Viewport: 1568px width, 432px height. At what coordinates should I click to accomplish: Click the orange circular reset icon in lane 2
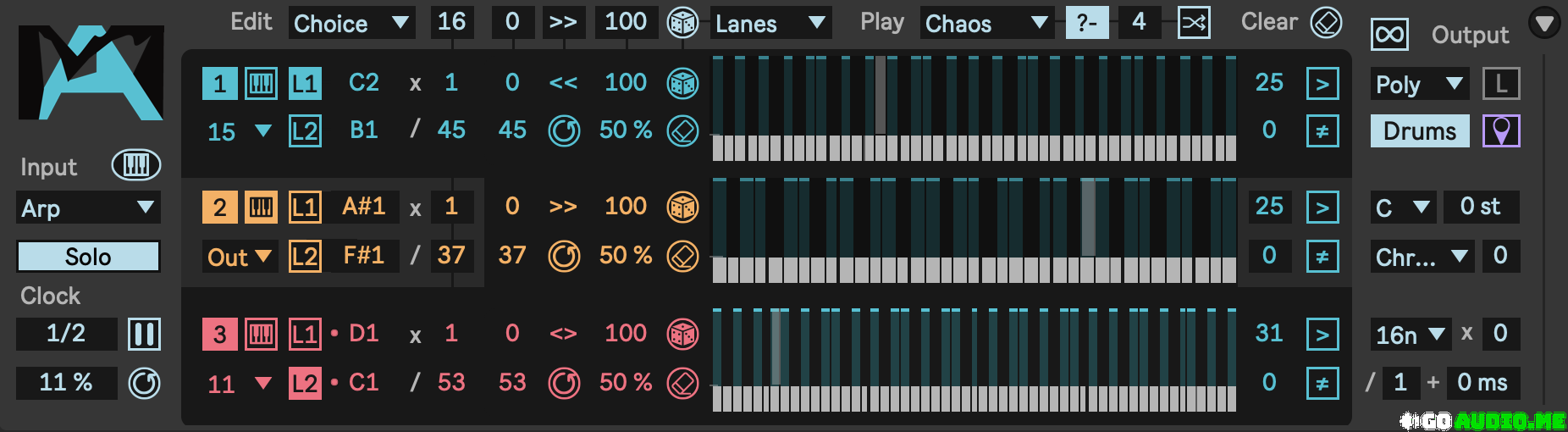point(564,256)
